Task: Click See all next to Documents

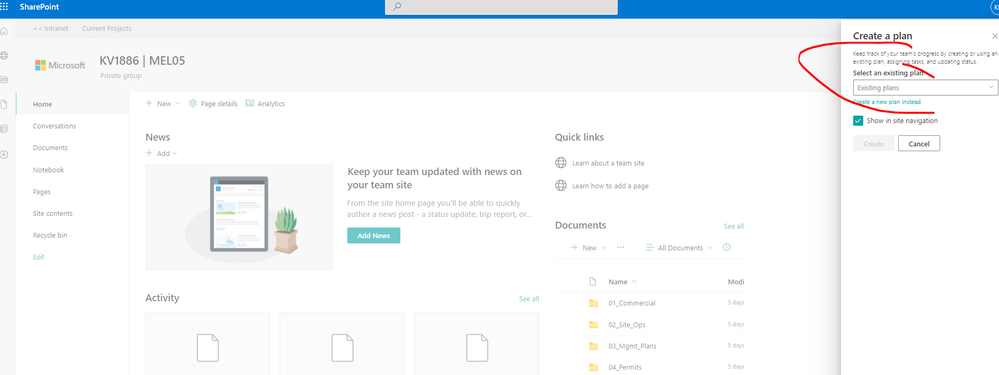Action: (x=733, y=226)
